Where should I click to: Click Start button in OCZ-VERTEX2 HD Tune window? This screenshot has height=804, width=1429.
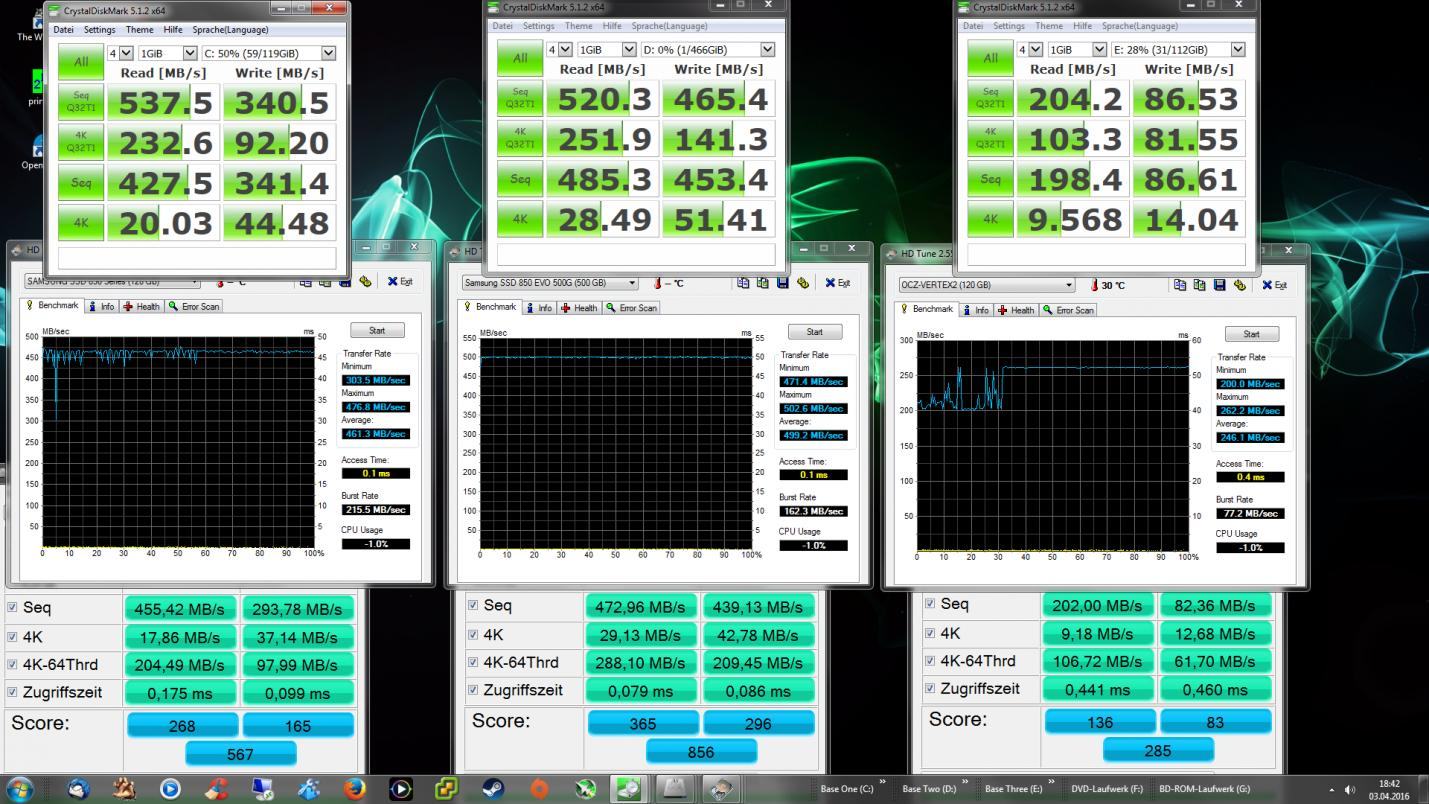pyautogui.click(x=1251, y=334)
